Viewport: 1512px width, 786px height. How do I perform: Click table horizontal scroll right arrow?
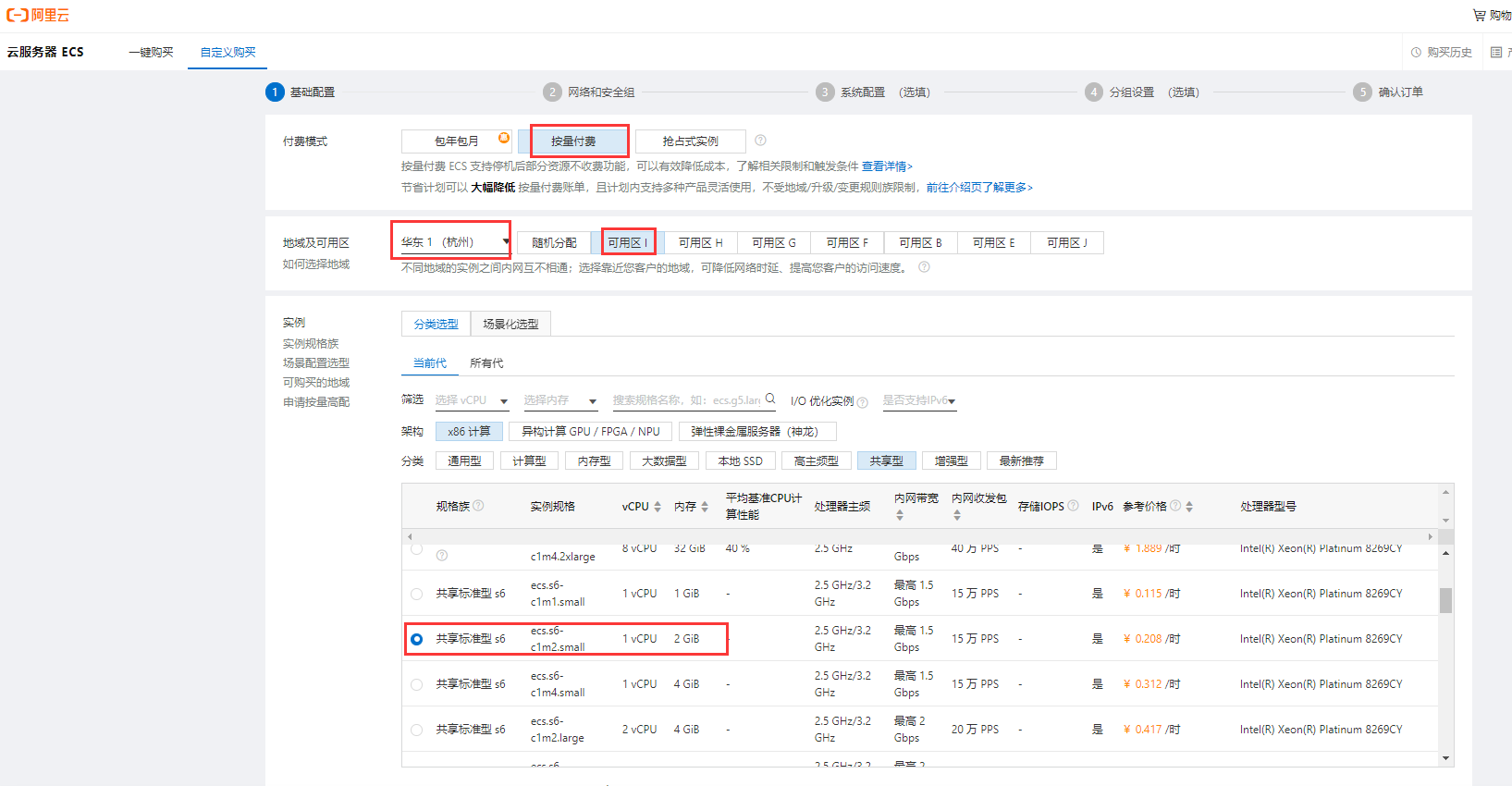[1431, 537]
